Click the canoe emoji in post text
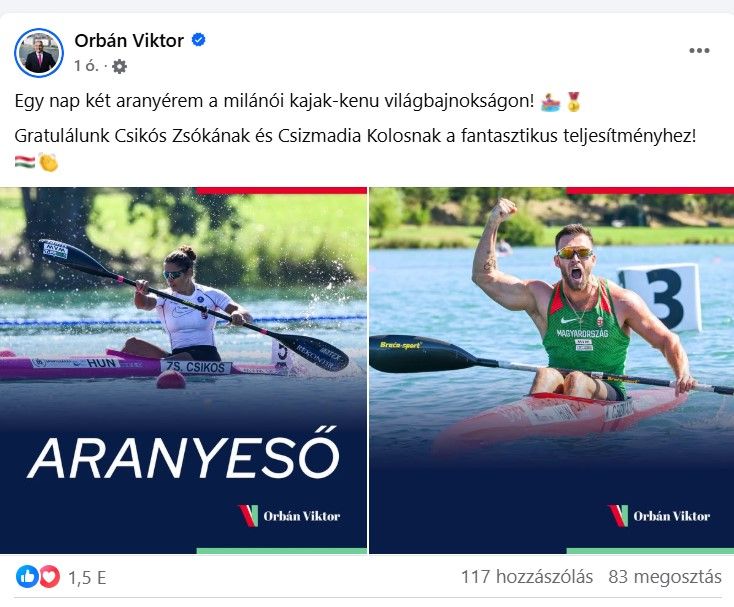 coord(550,102)
